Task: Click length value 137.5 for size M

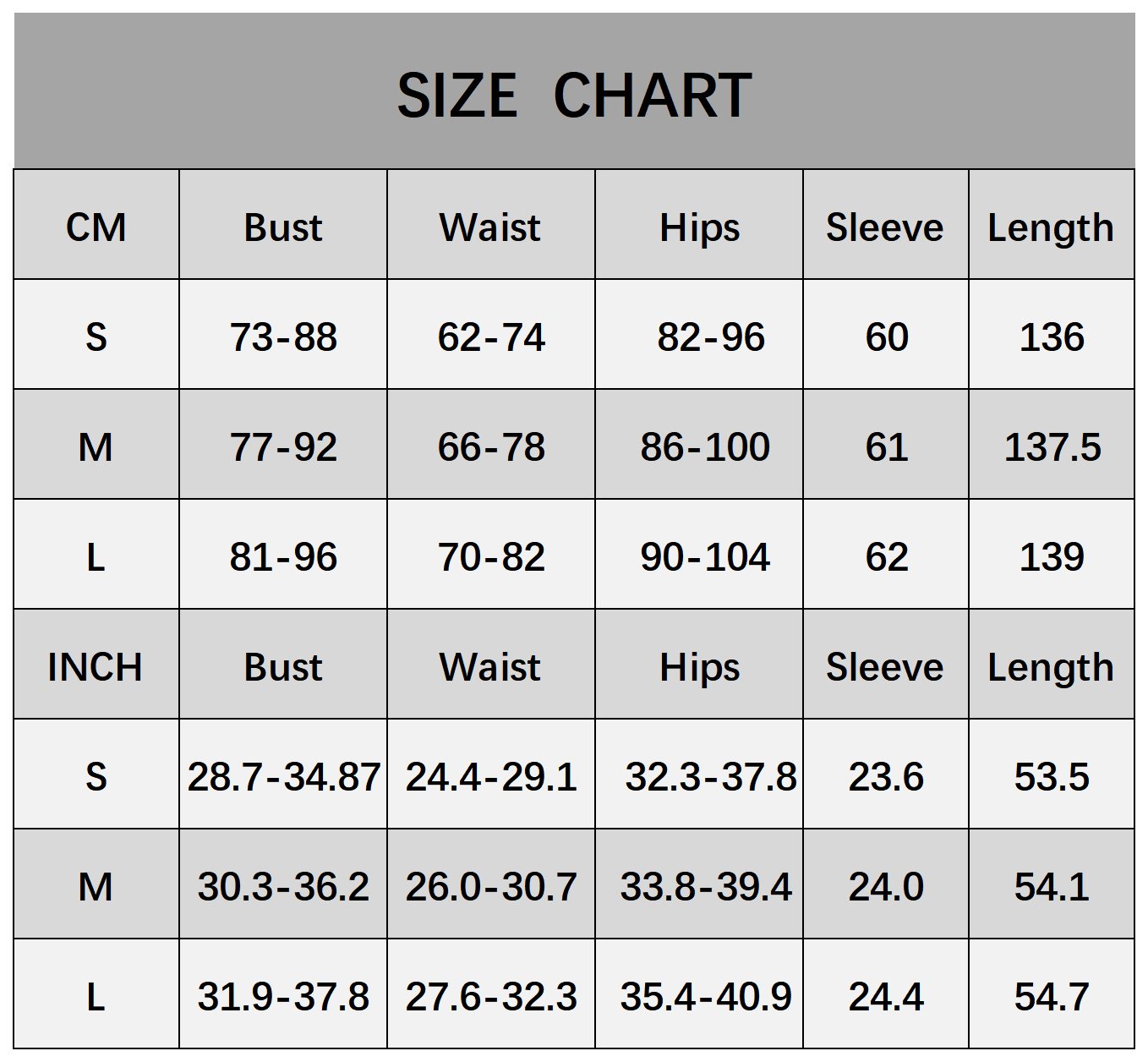Action: click(x=1052, y=447)
